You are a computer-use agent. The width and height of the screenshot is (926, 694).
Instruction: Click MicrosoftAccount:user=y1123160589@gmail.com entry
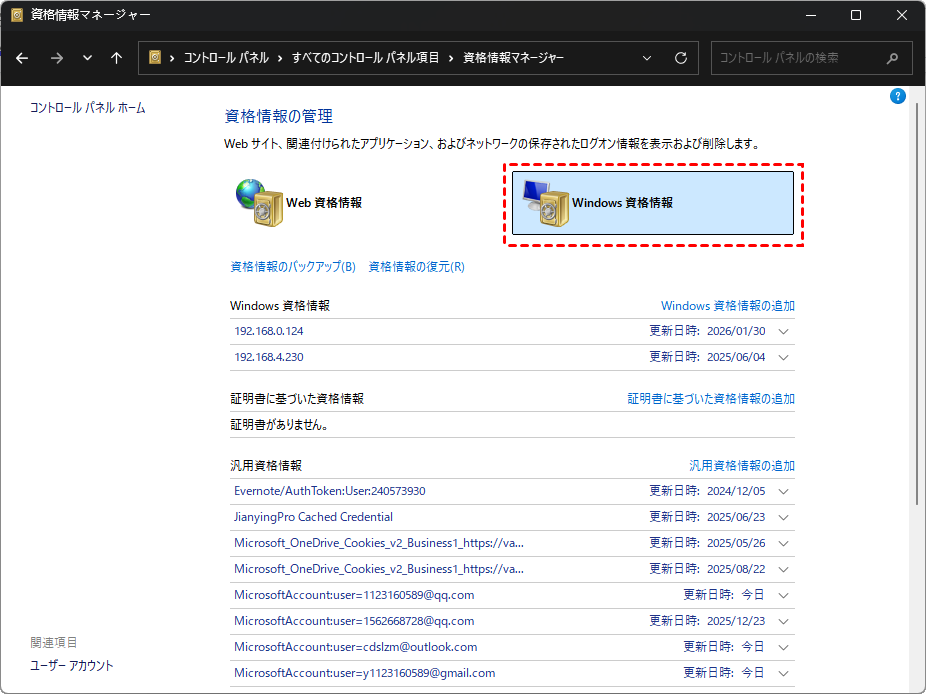point(364,673)
